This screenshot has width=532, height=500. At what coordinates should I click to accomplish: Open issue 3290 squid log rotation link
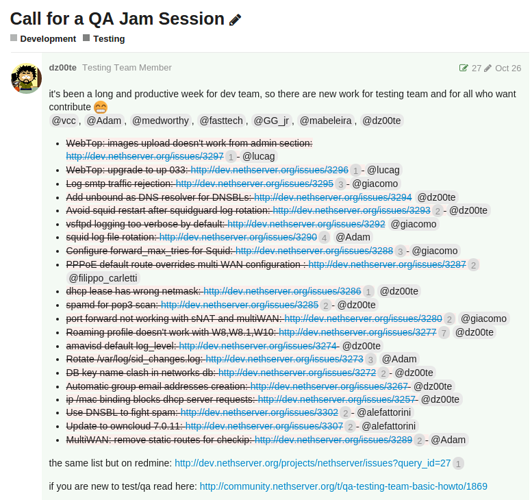[x=238, y=237]
